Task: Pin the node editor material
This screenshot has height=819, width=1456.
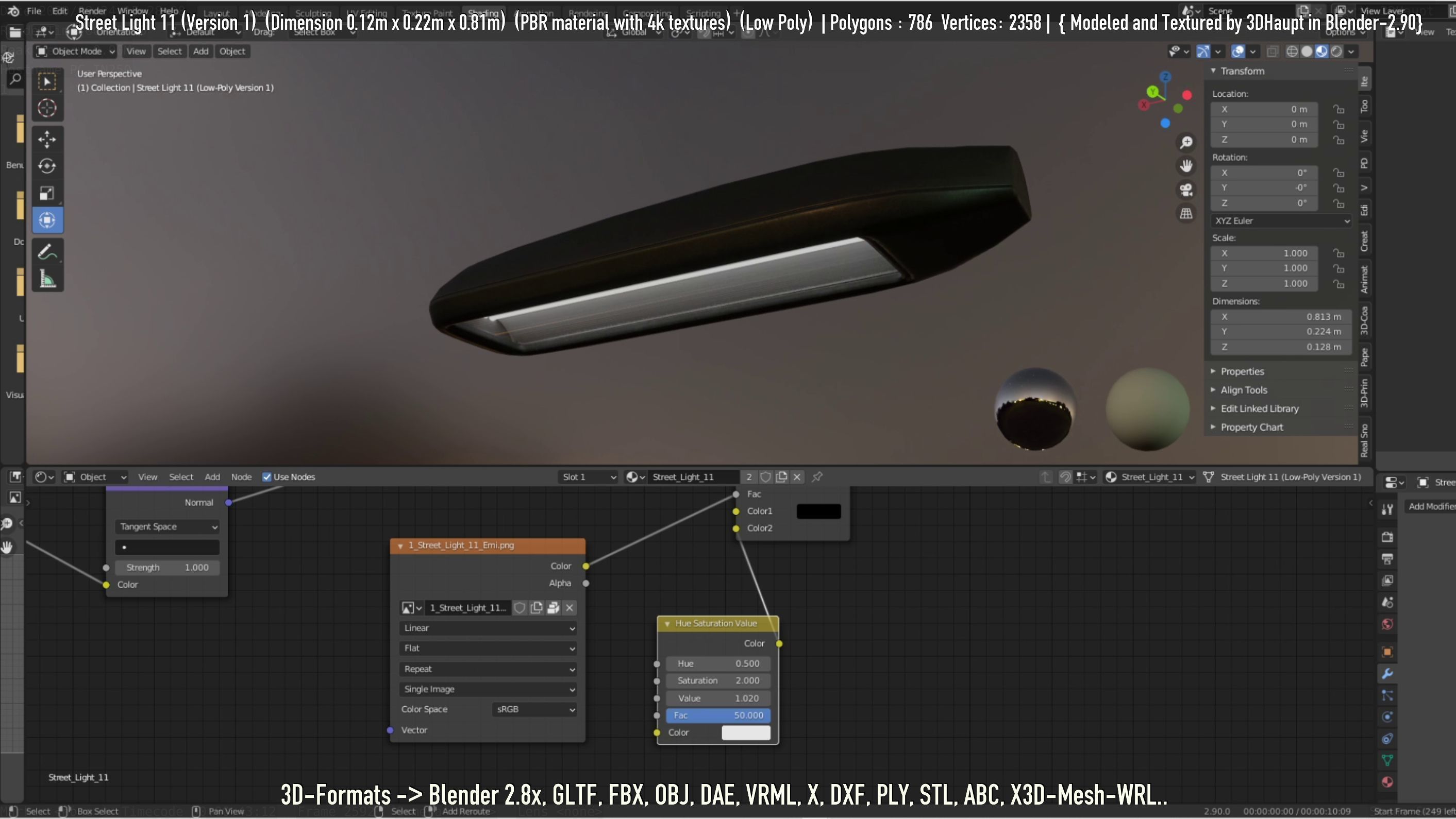Action: click(817, 476)
